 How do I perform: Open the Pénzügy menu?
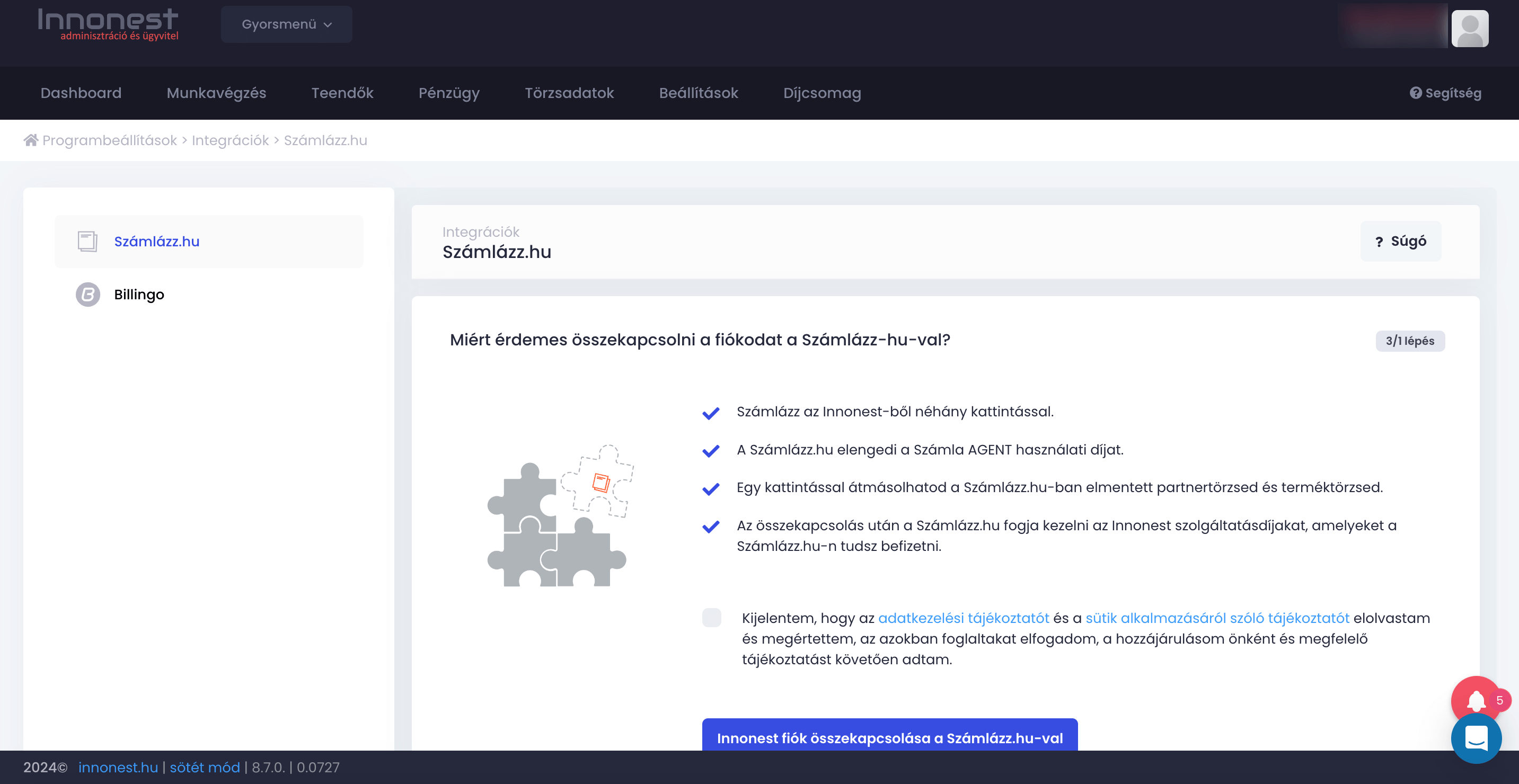449,93
